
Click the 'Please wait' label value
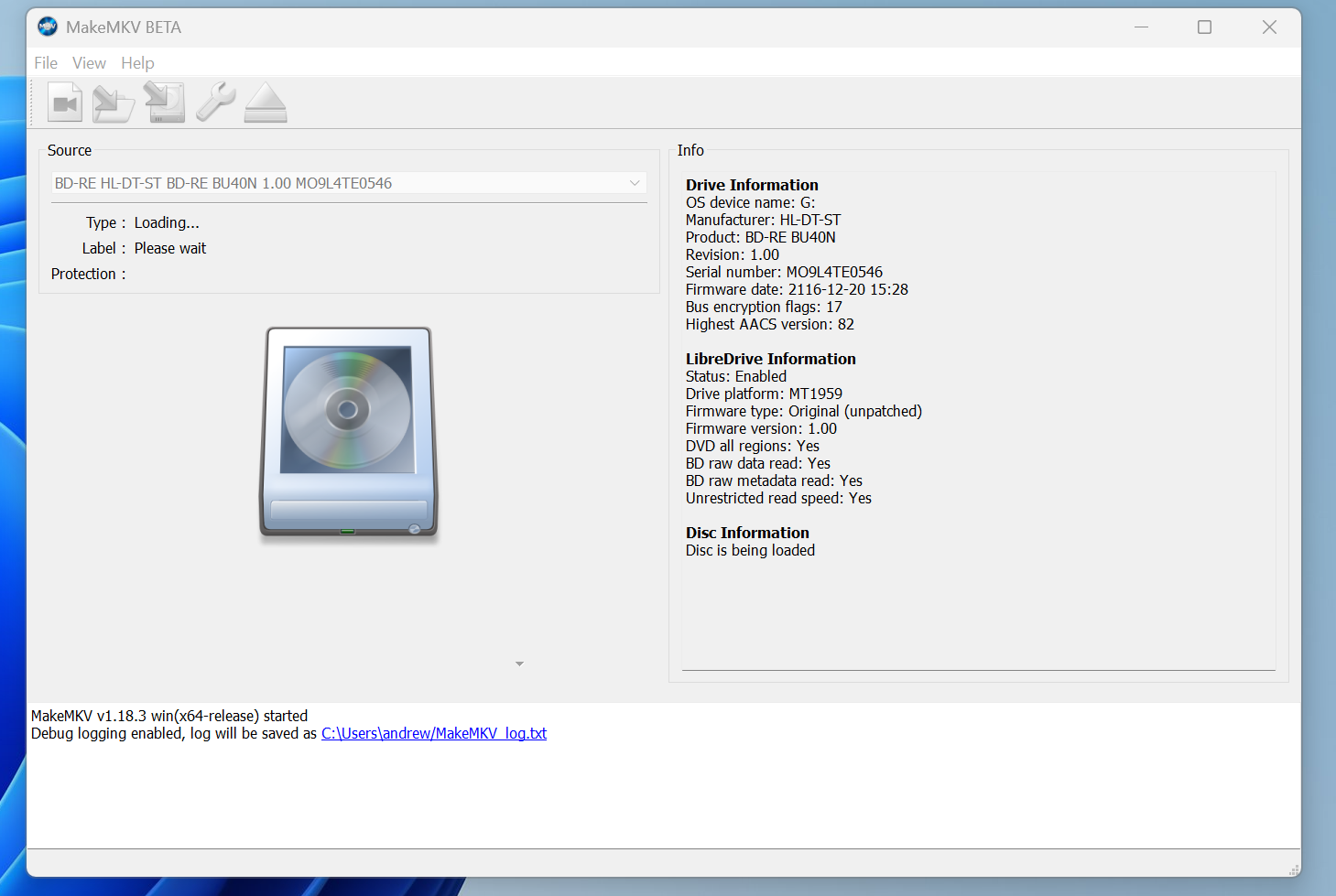170,248
